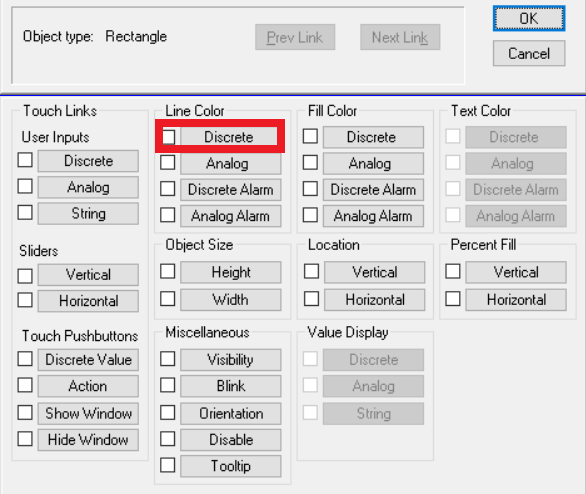The width and height of the screenshot is (586, 494).
Task: Click the Cancel button
Action: click(528, 53)
